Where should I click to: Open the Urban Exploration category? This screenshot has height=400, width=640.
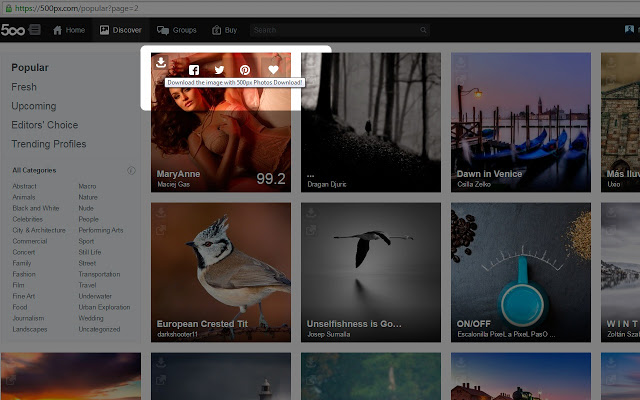pyautogui.click(x=104, y=307)
